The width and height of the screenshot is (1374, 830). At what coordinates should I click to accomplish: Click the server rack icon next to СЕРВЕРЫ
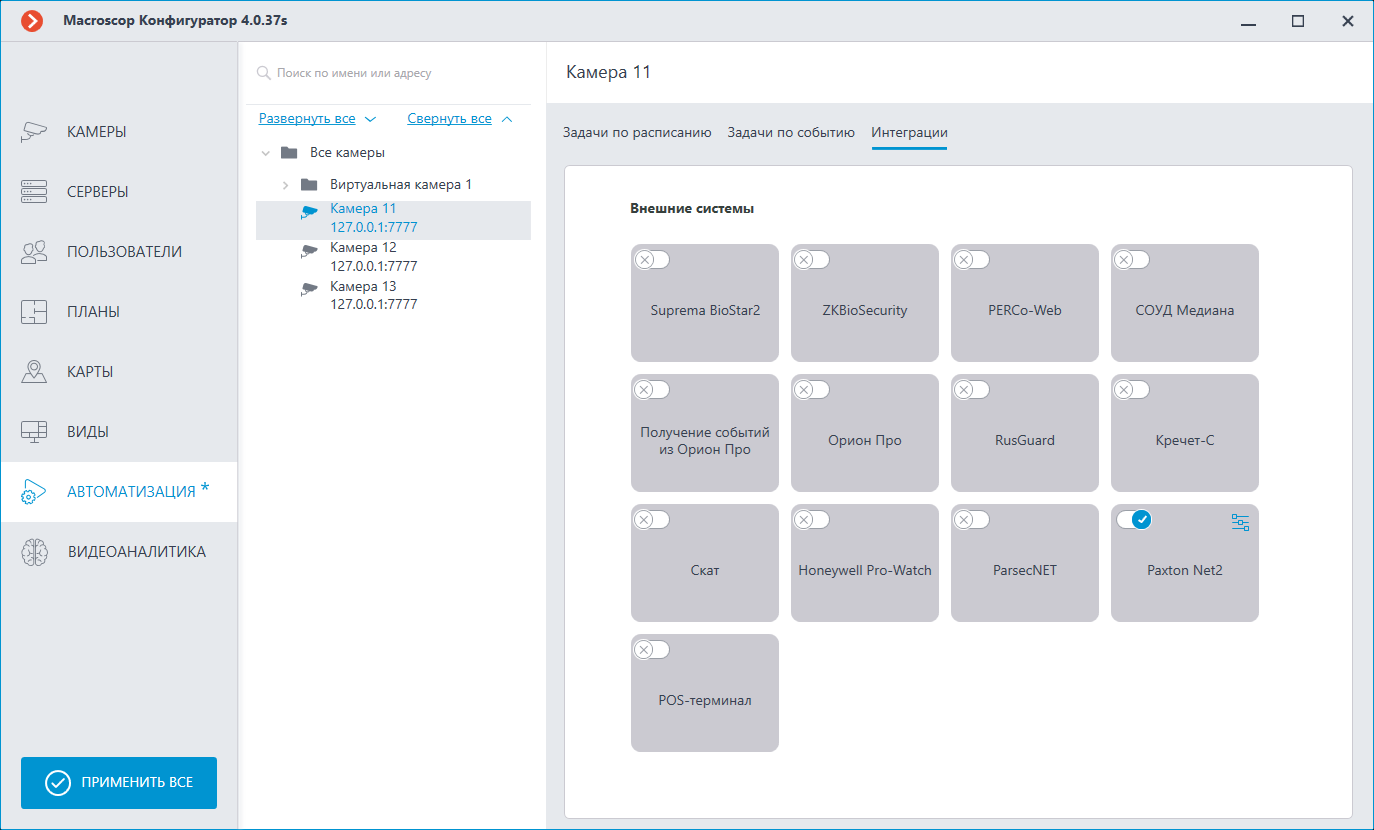(34, 192)
